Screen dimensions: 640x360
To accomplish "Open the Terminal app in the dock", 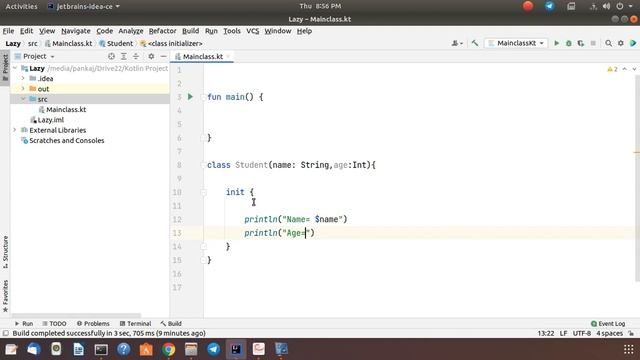I will (x=101, y=349).
